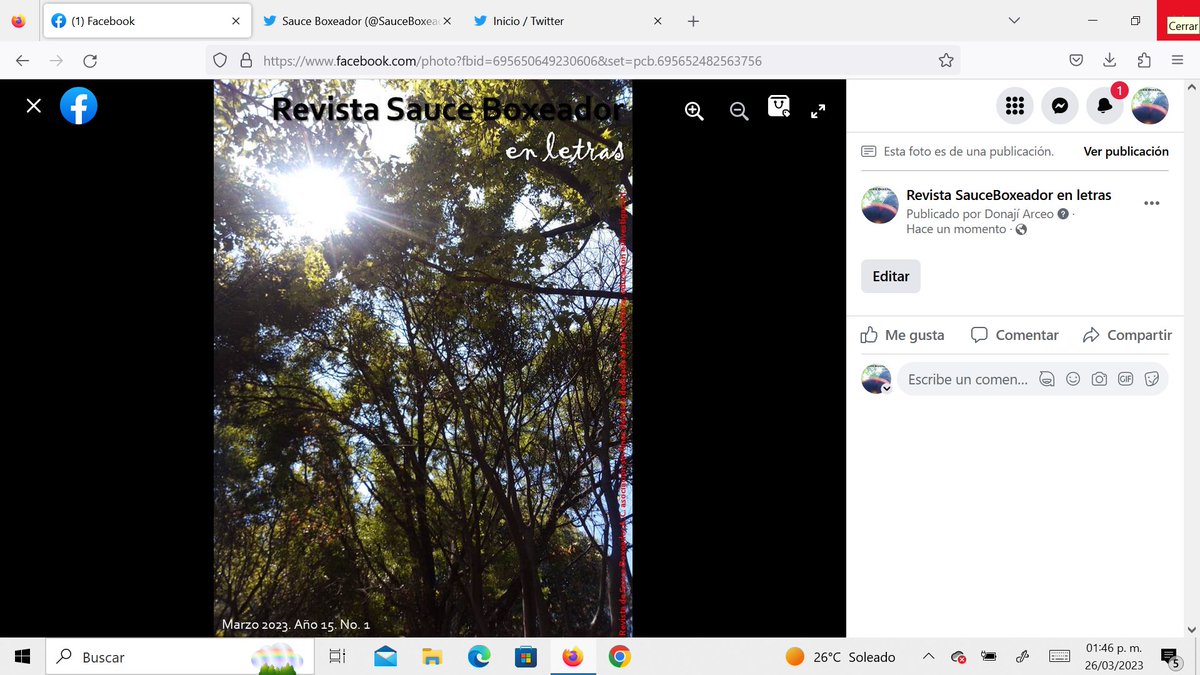Click the Comentar button

pos(1015,335)
